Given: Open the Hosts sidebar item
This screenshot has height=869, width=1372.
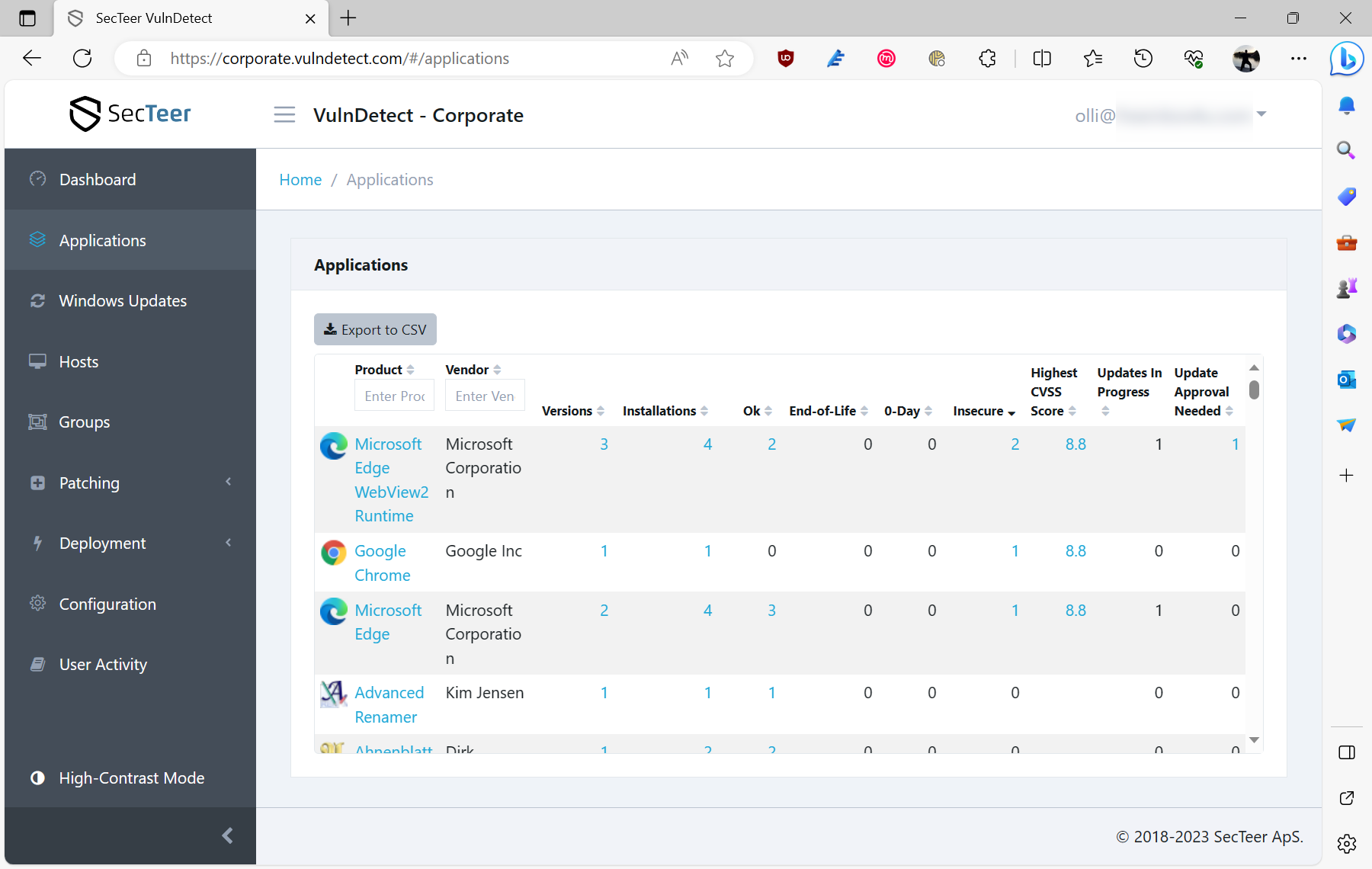Looking at the screenshot, I should (79, 362).
